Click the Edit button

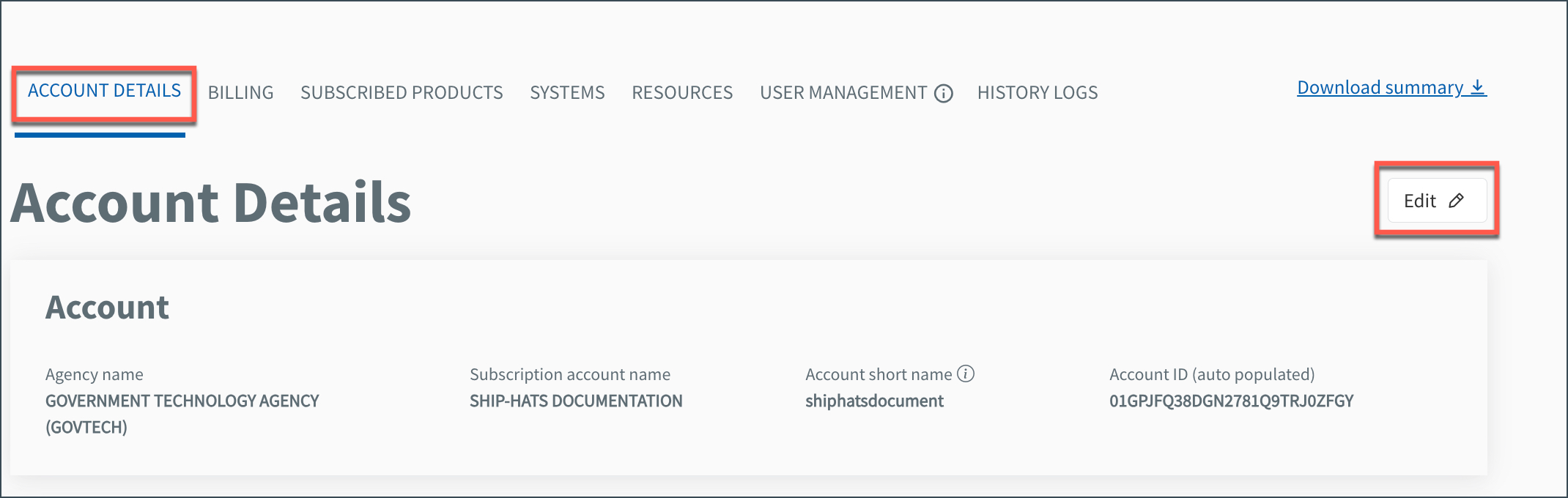[1437, 201]
